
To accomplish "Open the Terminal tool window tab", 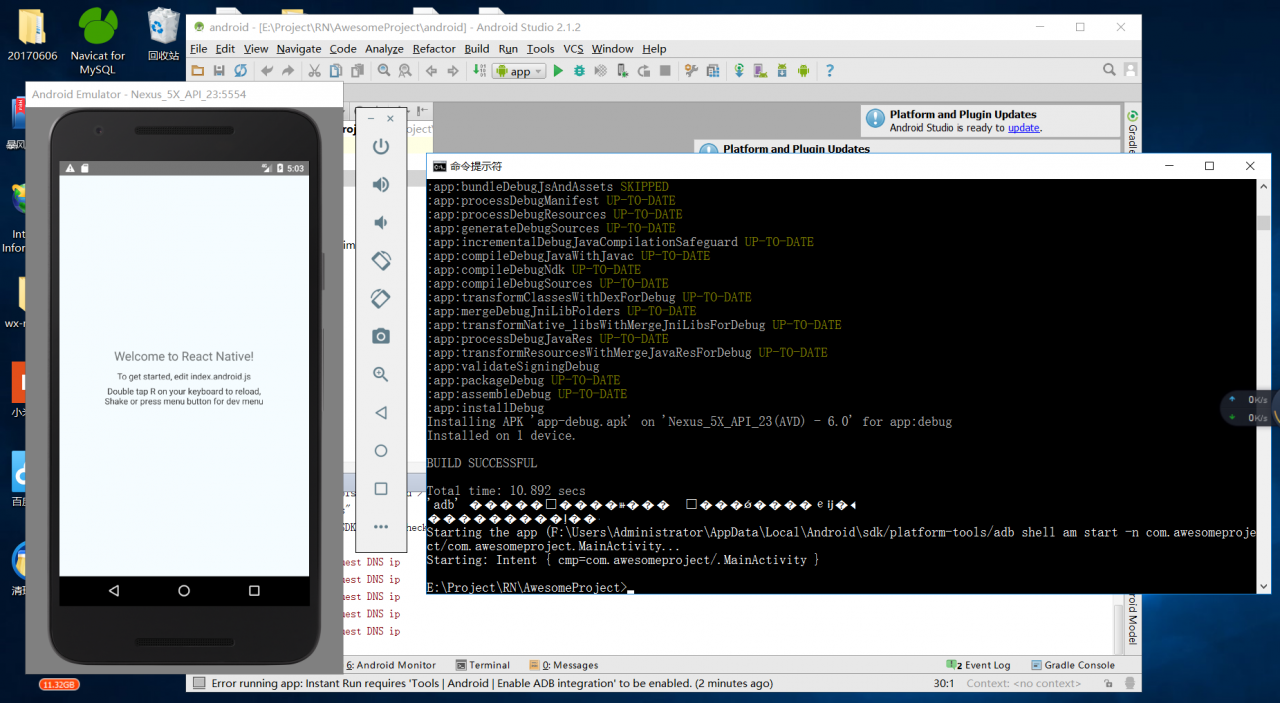I will 482,665.
